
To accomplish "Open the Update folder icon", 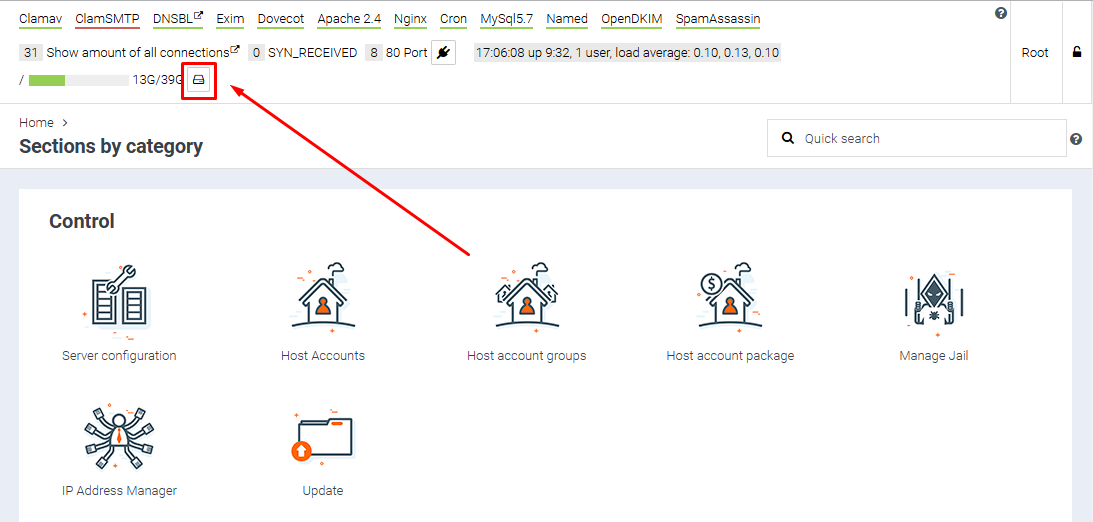I will click(x=323, y=438).
